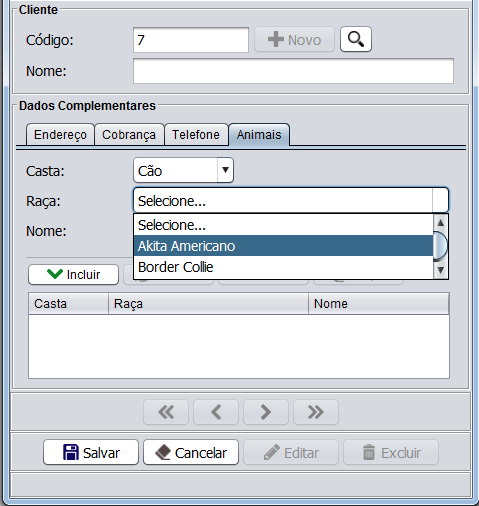Screen dimensions: 479x506
Task: Pick the Selecione... option in the list
Action: click(x=283, y=225)
